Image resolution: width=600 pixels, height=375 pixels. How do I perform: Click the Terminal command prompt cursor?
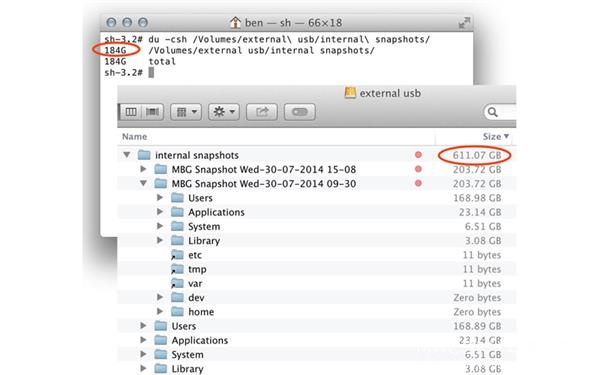click(x=151, y=72)
